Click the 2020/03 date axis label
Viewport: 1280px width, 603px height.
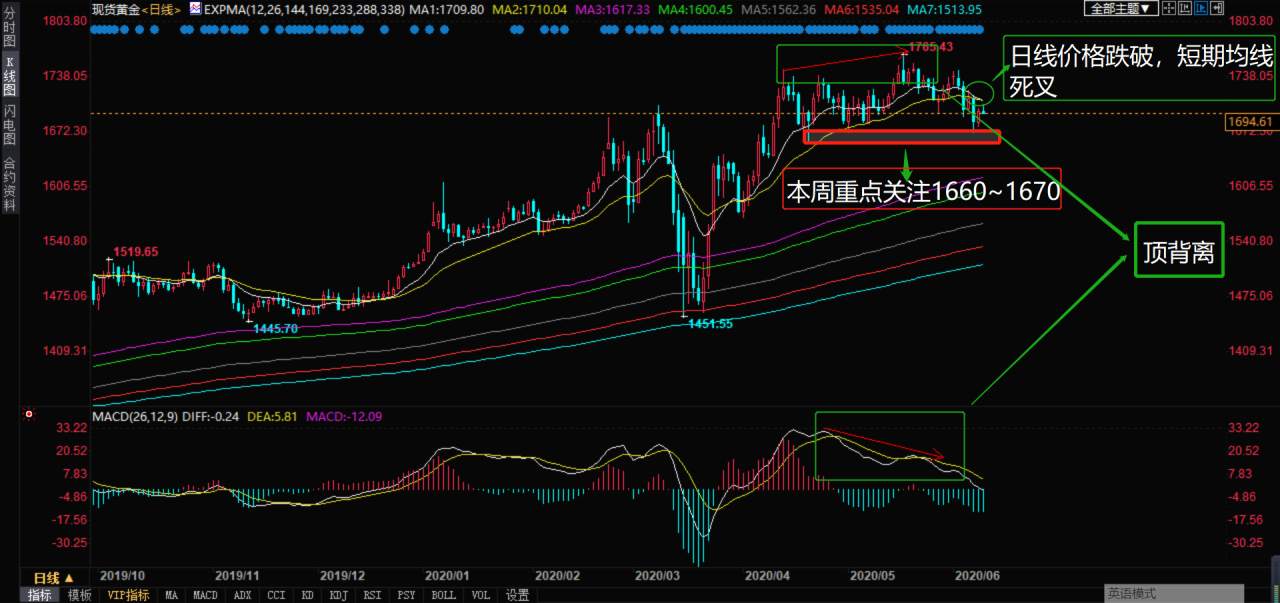click(x=657, y=576)
